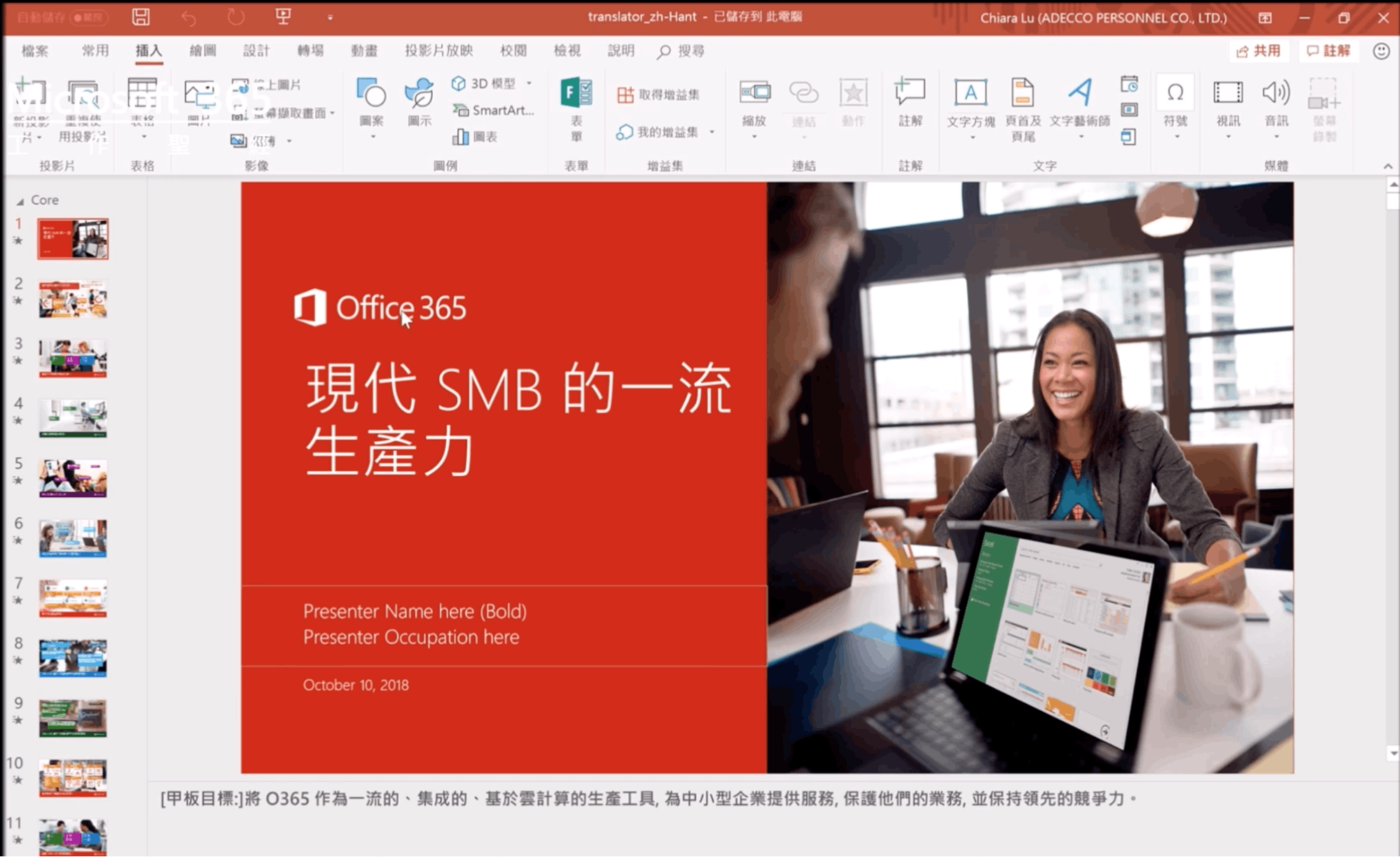Click the Save icon in the title bar
This screenshot has height=857, width=1400.
click(141, 17)
